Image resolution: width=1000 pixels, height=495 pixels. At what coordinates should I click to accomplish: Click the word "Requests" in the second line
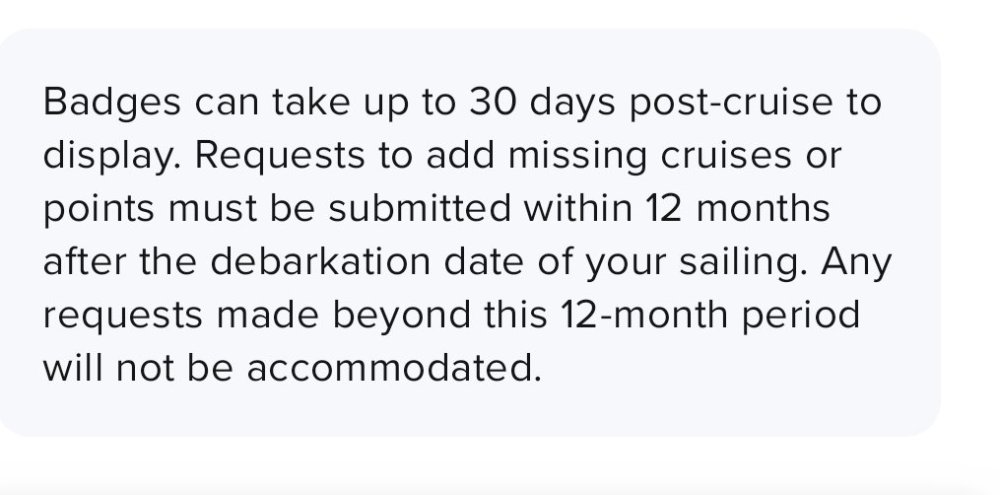point(279,157)
